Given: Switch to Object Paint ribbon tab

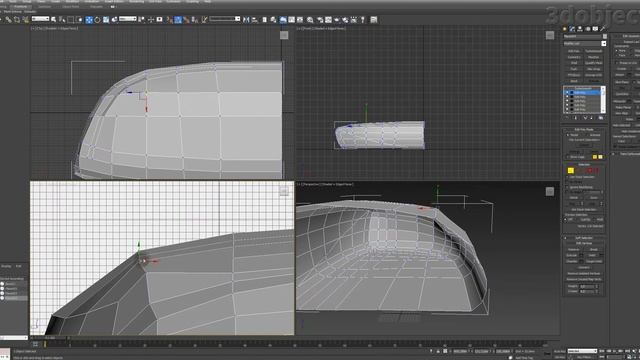Looking at the screenshot, I should point(70,7).
